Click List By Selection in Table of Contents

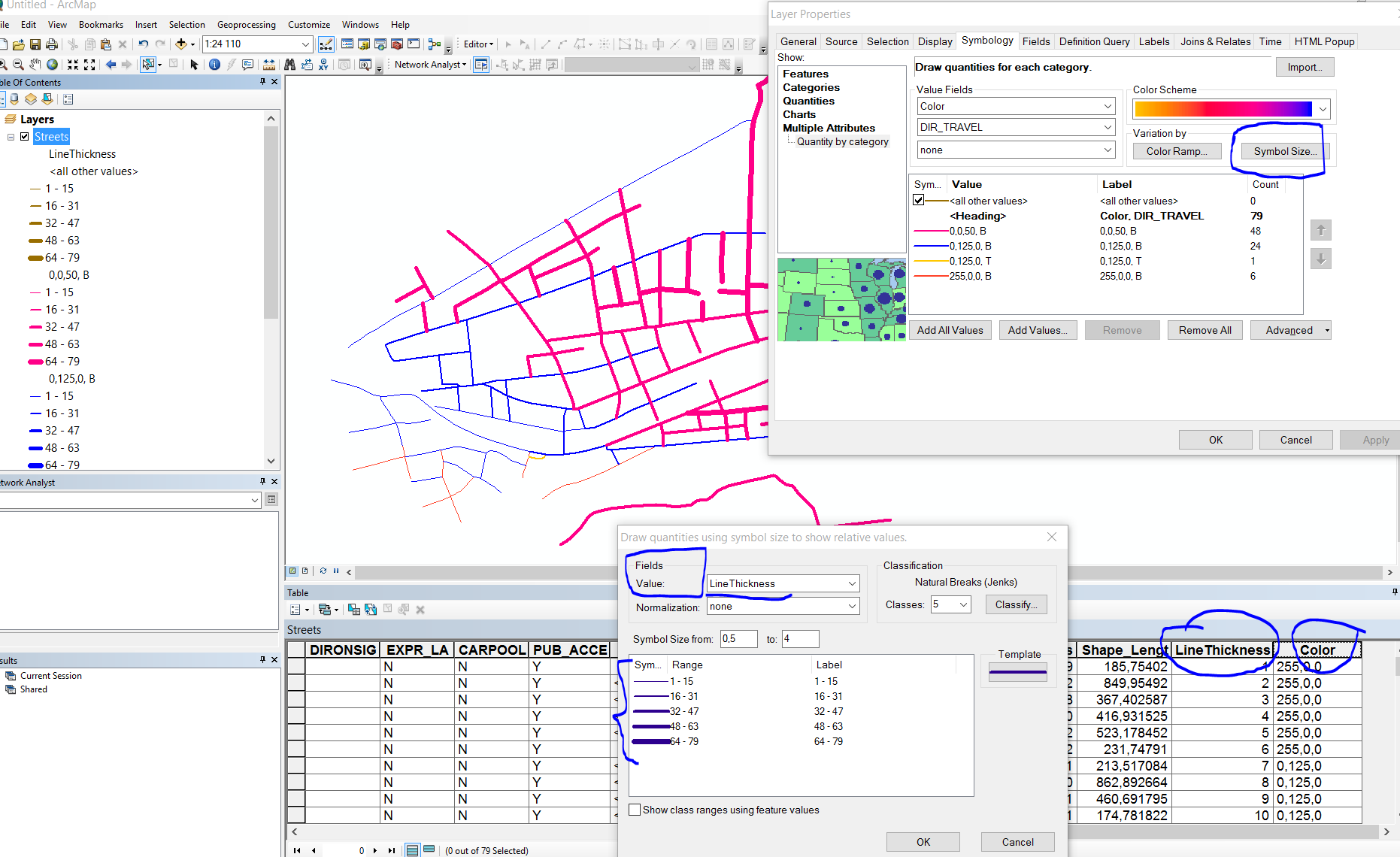pyautogui.click(x=47, y=99)
